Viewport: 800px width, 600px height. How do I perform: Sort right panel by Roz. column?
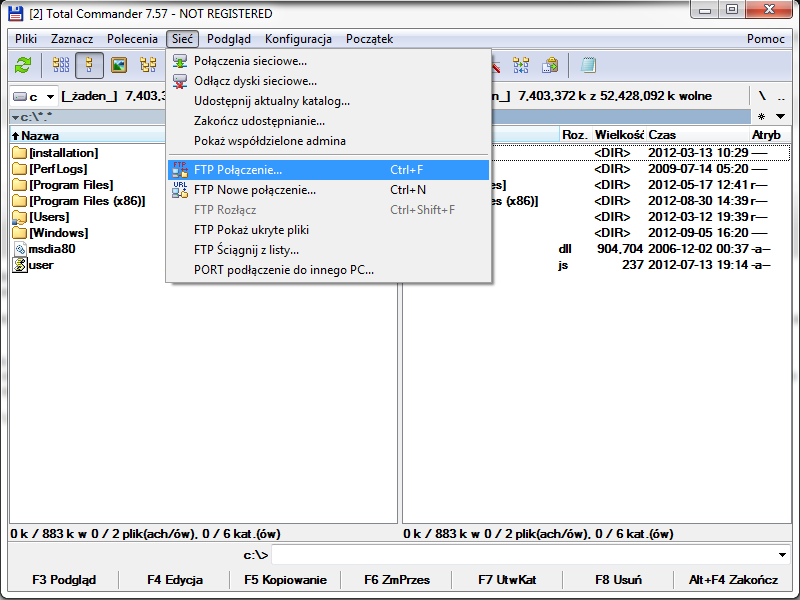576,135
